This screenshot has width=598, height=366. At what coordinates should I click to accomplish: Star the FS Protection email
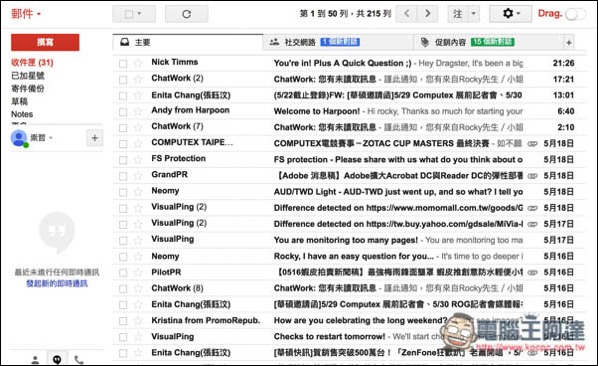point(138,160)
